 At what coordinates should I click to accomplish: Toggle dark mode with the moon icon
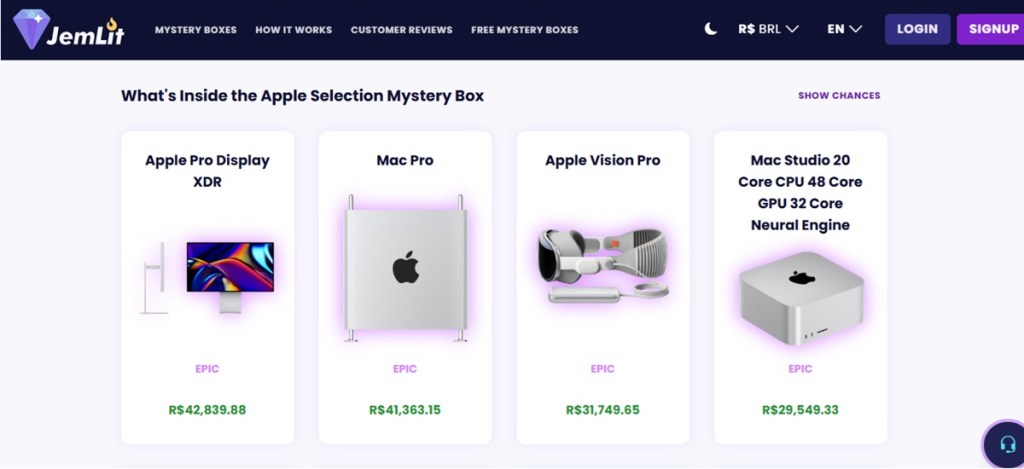tap(711, 29)
